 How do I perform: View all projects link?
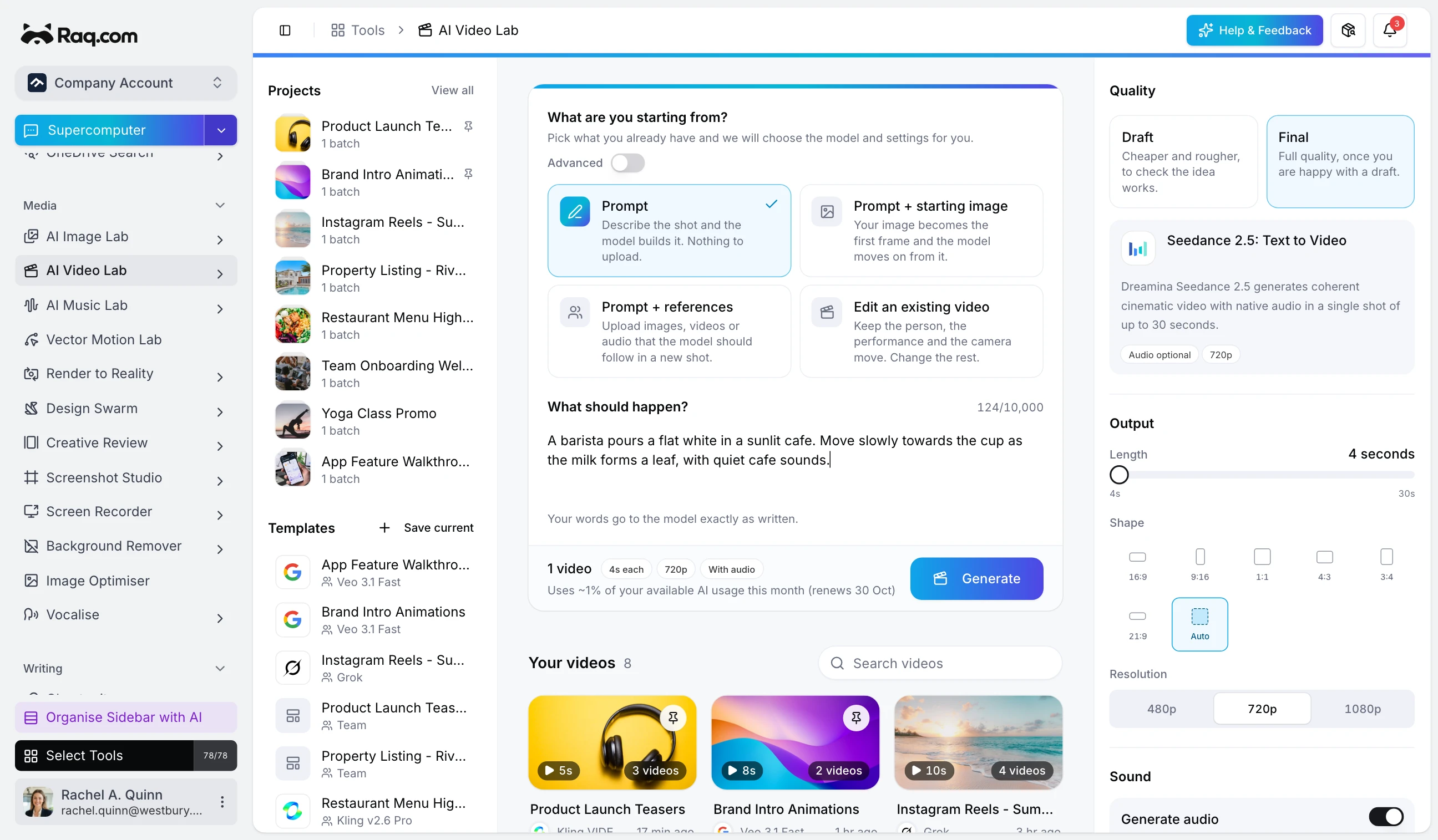coord(452,90)
